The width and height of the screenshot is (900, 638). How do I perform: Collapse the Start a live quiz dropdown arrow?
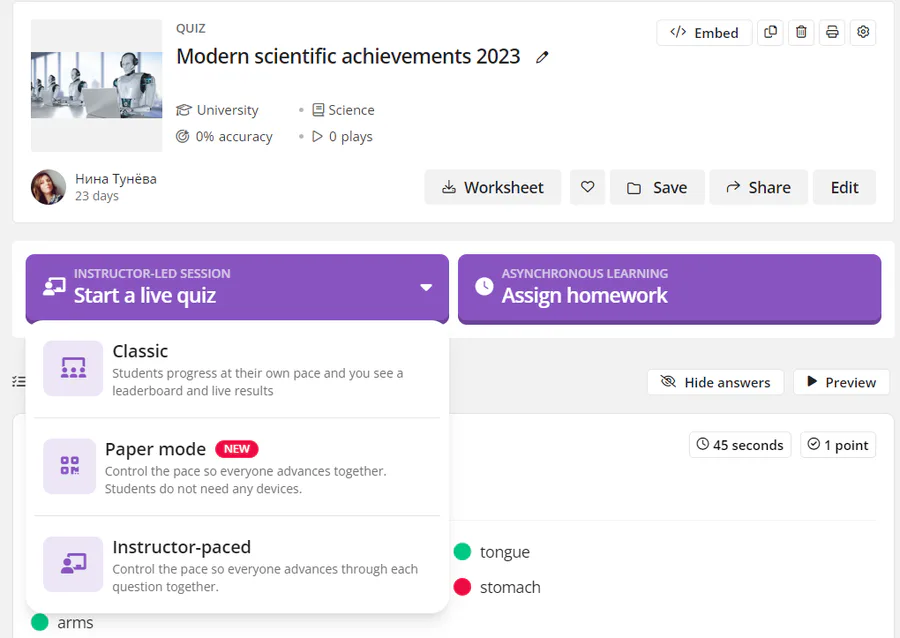pyautogui.click(x=426, y=287)
